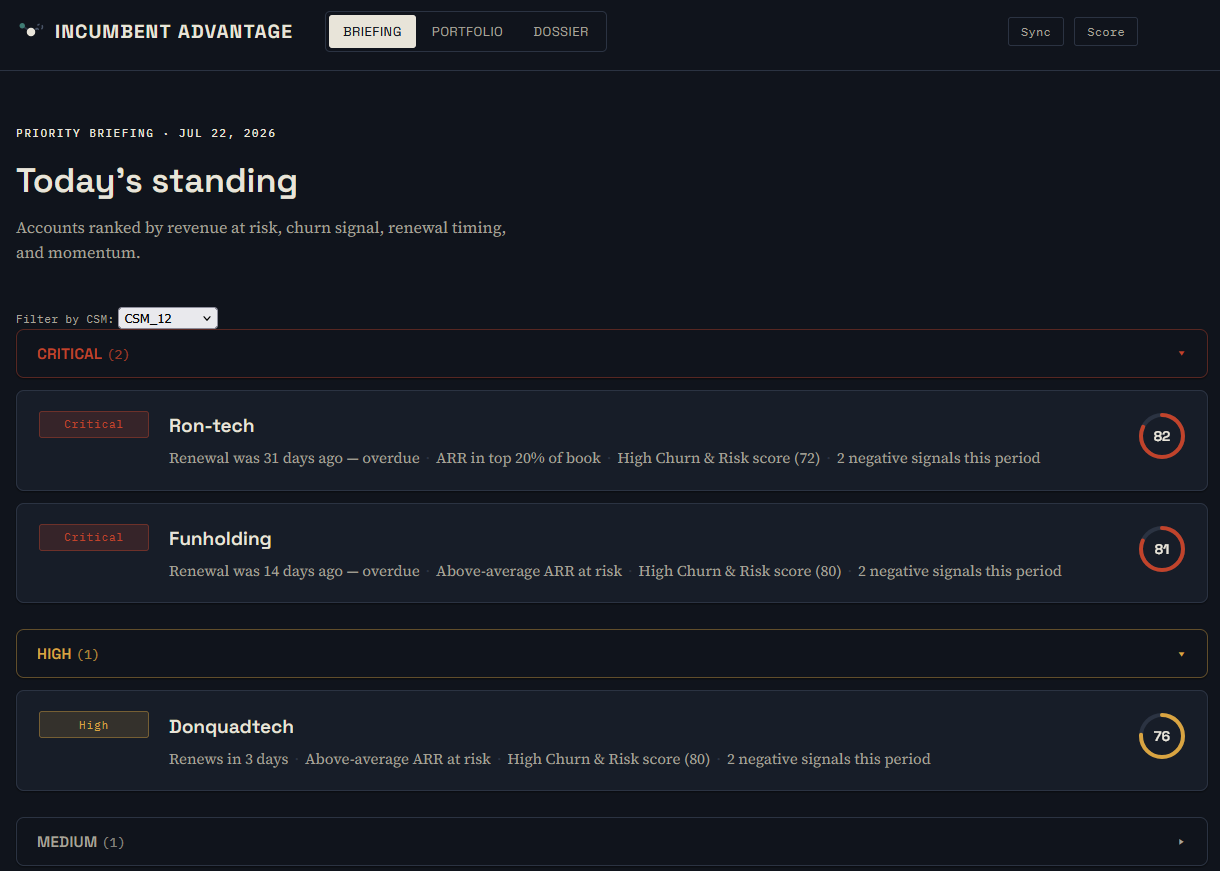Image resolution: width=1220 pixels, height=871 pixels.
Task: Open the Briefing tab
Action: [372, 31]
